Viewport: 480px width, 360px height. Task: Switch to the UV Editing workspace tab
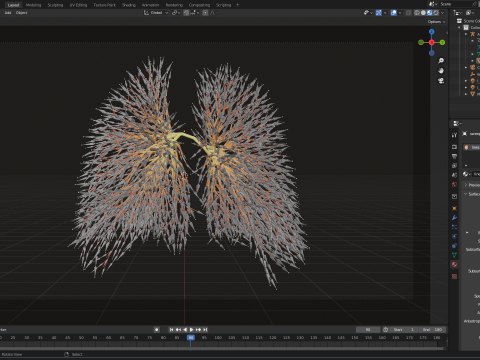(78, 5)
